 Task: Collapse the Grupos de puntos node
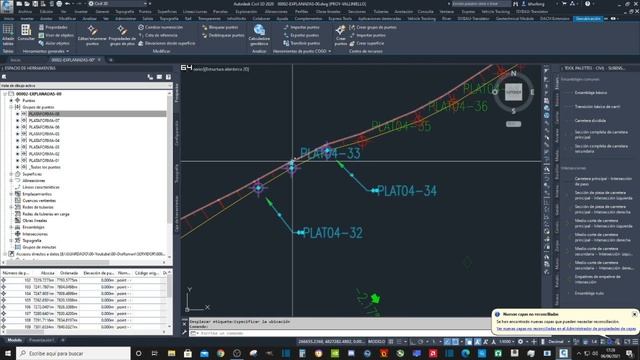click(x=11, y=107)
